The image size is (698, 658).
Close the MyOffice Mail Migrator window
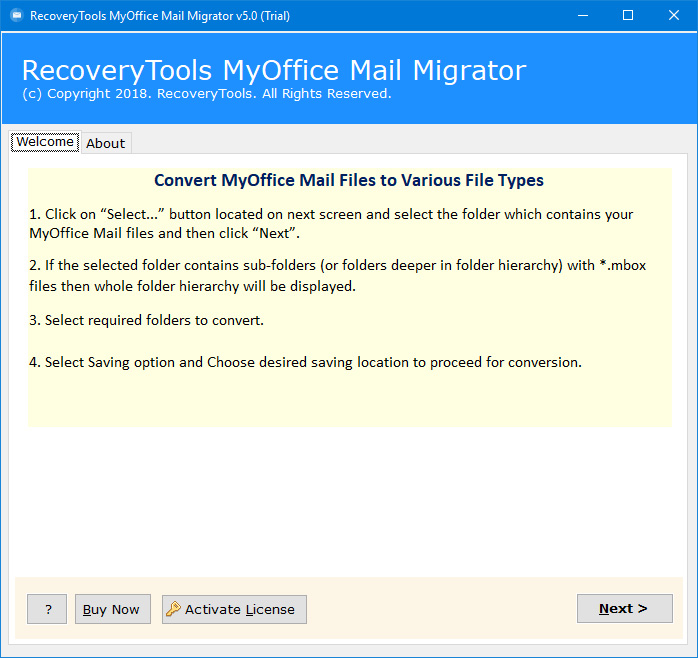(674, 16)
